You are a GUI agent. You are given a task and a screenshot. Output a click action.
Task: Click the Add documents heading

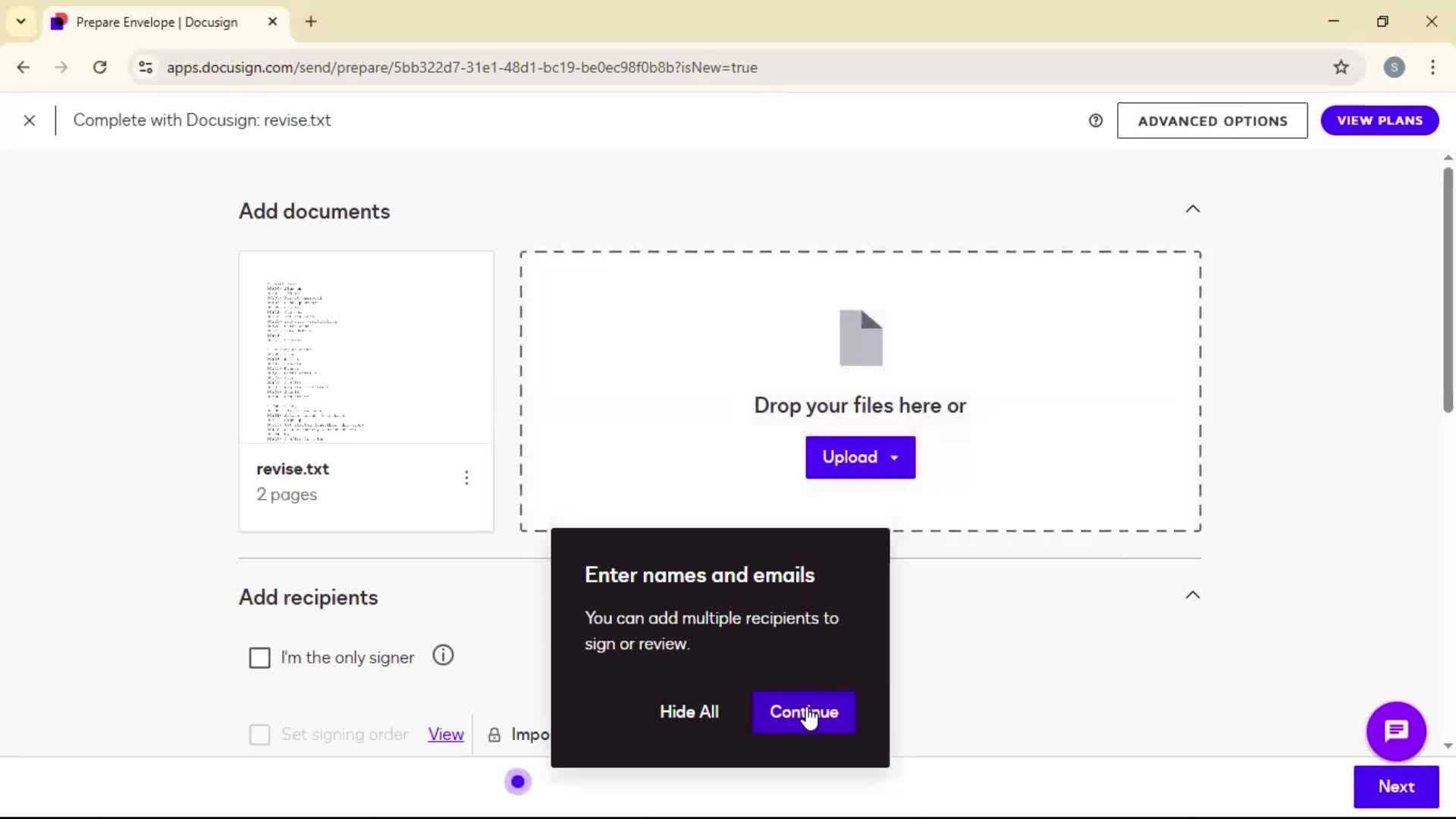point(314,212)
